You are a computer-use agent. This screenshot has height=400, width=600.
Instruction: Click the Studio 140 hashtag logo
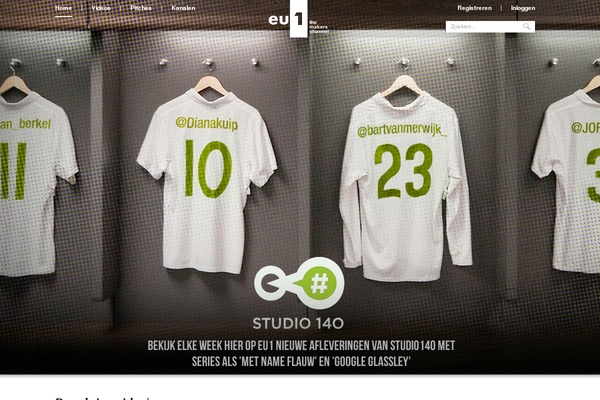299,283
